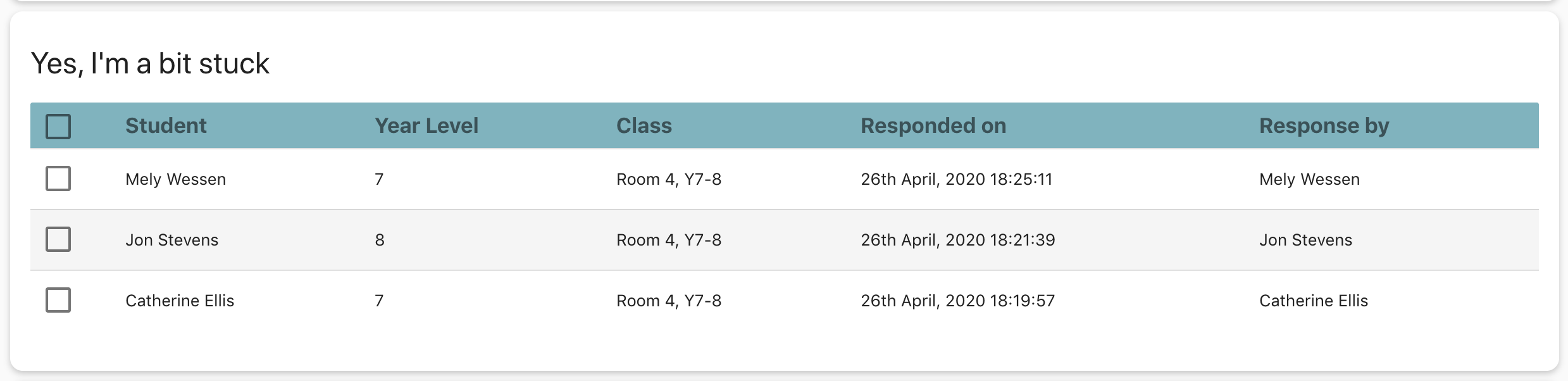The width and height of the screenshot is (1568, 381).
Task: Open Catherine Ellis student entry
Action: pos(180,301)
